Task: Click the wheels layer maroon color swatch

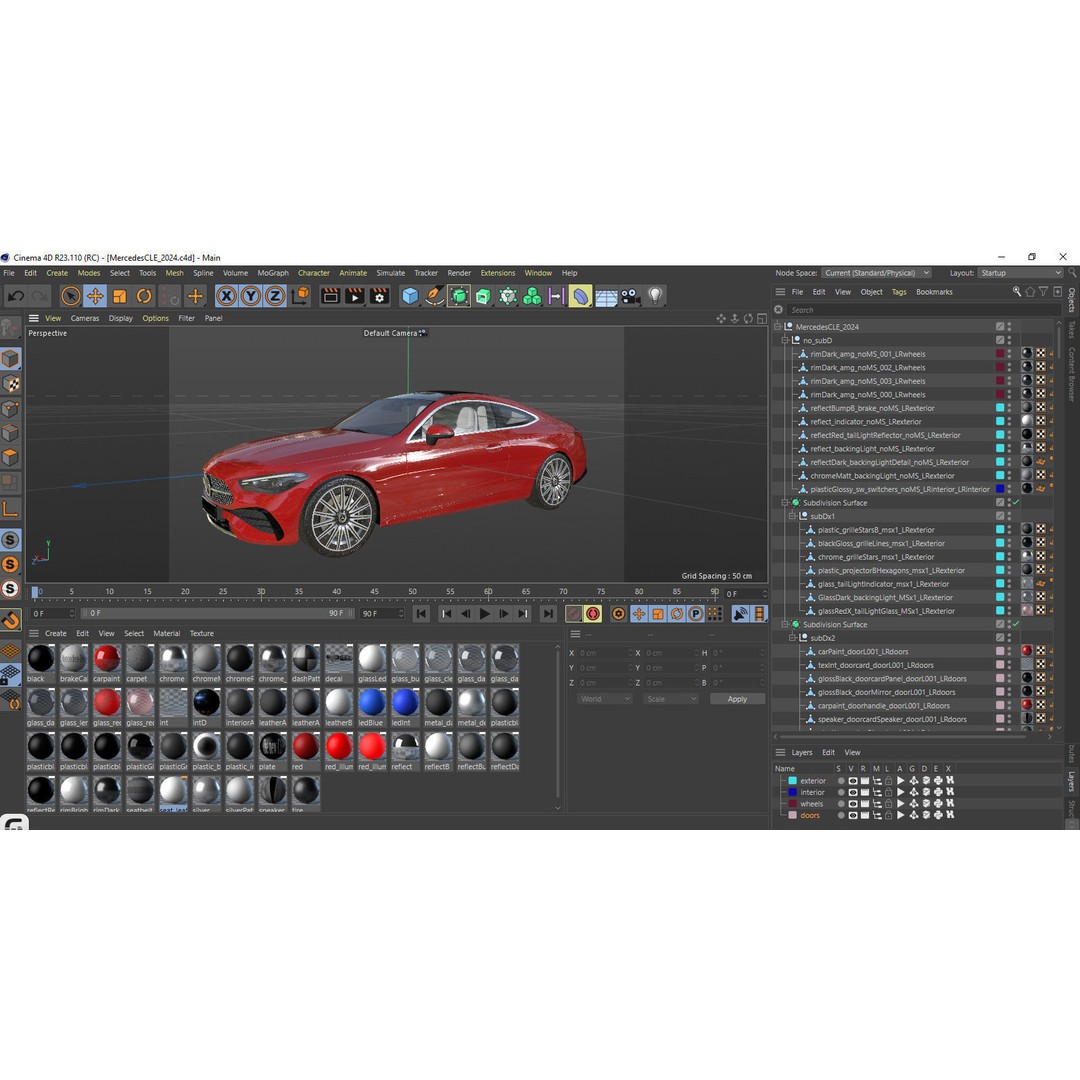Action: (792, 804)
